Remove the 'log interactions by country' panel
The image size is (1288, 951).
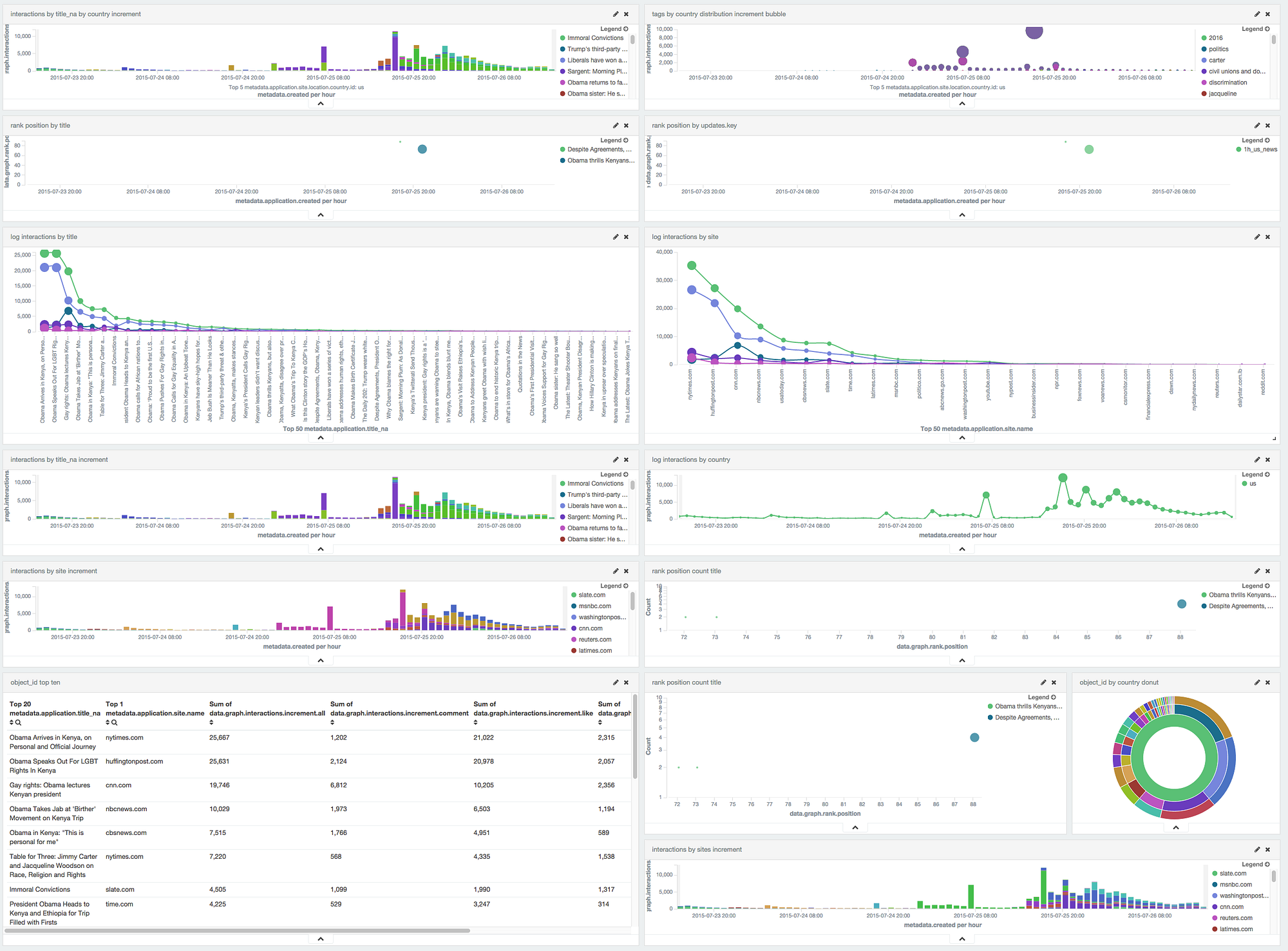coord(1267,460)
